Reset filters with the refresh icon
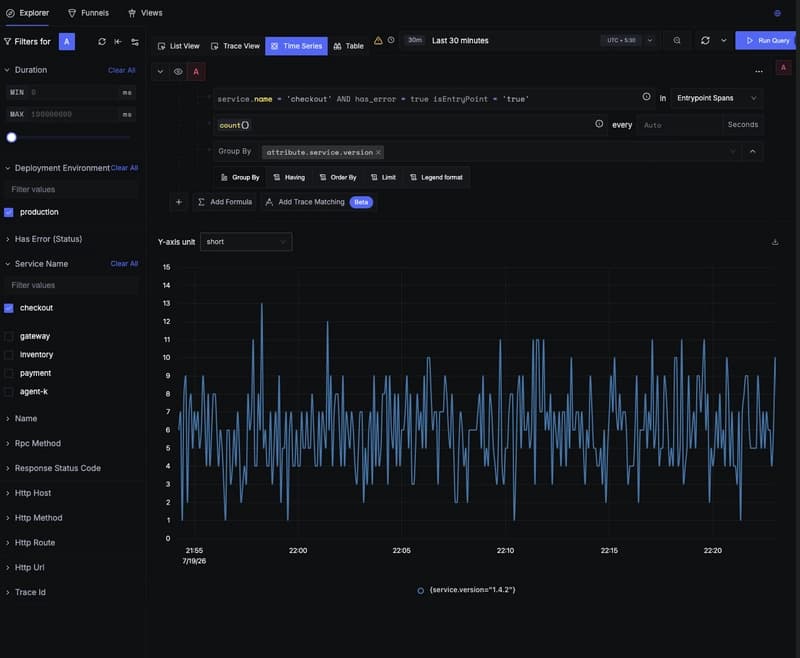 pyautogui.click(x=102, y=42)
